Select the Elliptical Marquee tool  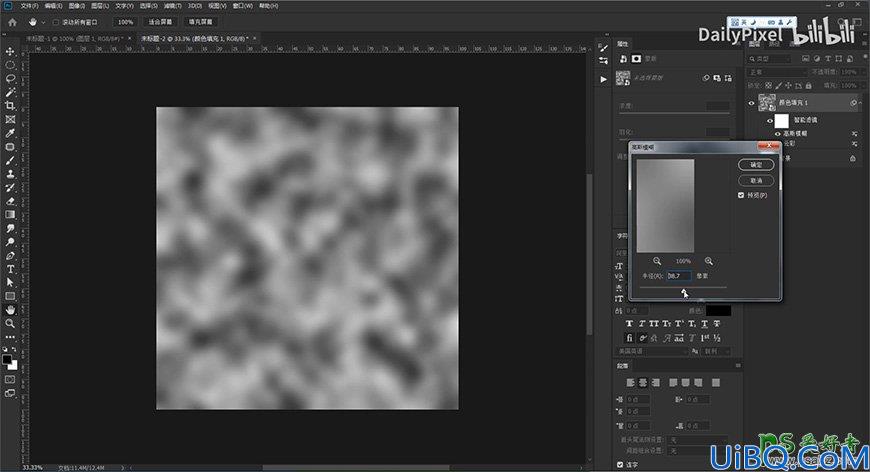click(x=10, y=65)
